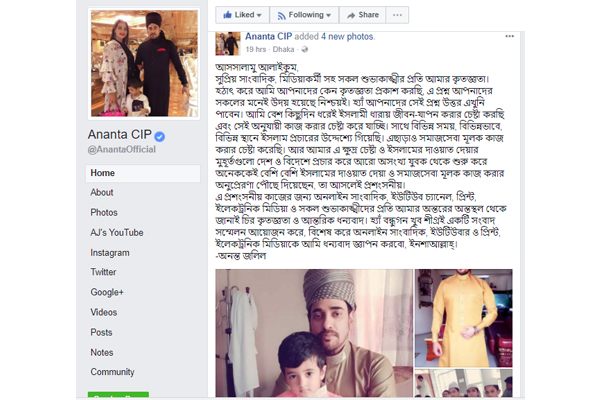The image size is (600, 400).
Task: Expand the Following dropdown arrow
Action: pyautogui.click(x=328, y=15)
